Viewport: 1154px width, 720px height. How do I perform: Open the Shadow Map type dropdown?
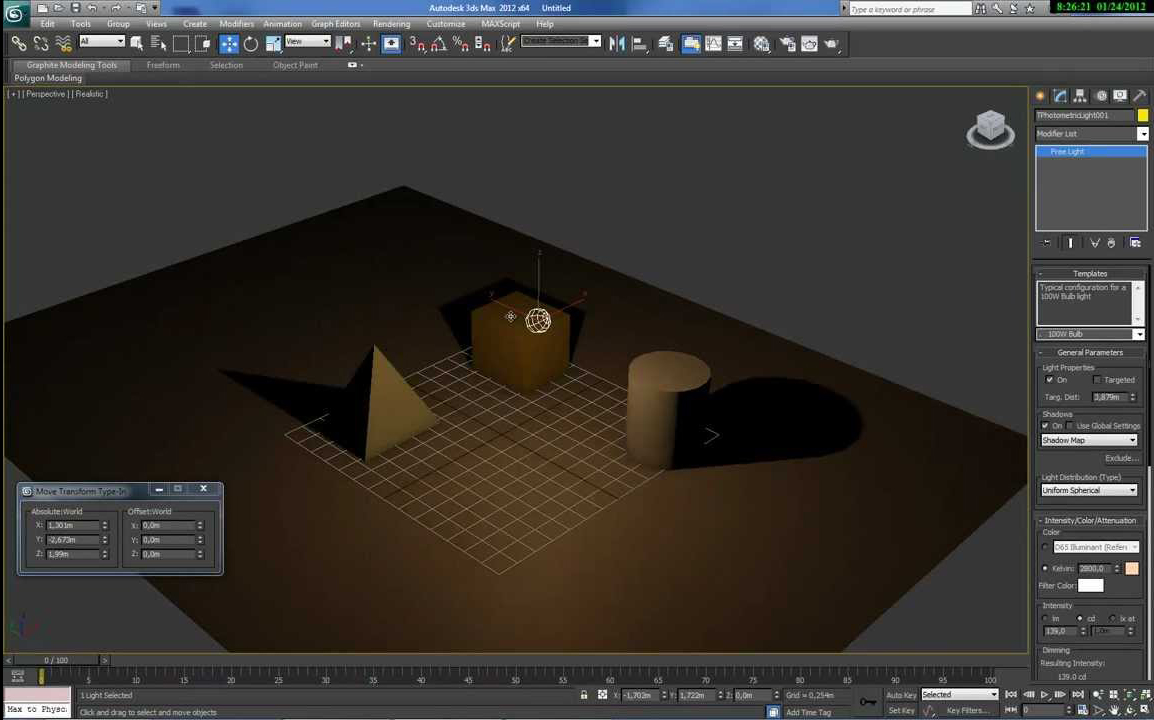click(1089, 440)
